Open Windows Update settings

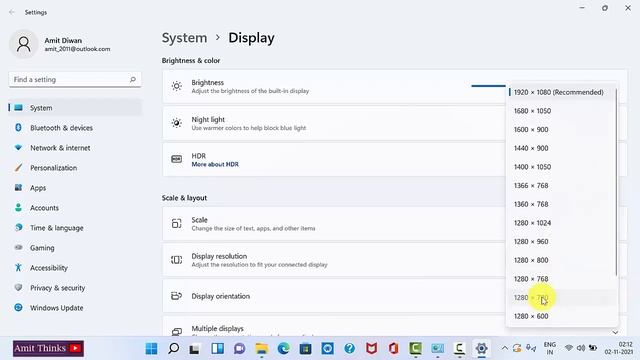tap(75, 308)
